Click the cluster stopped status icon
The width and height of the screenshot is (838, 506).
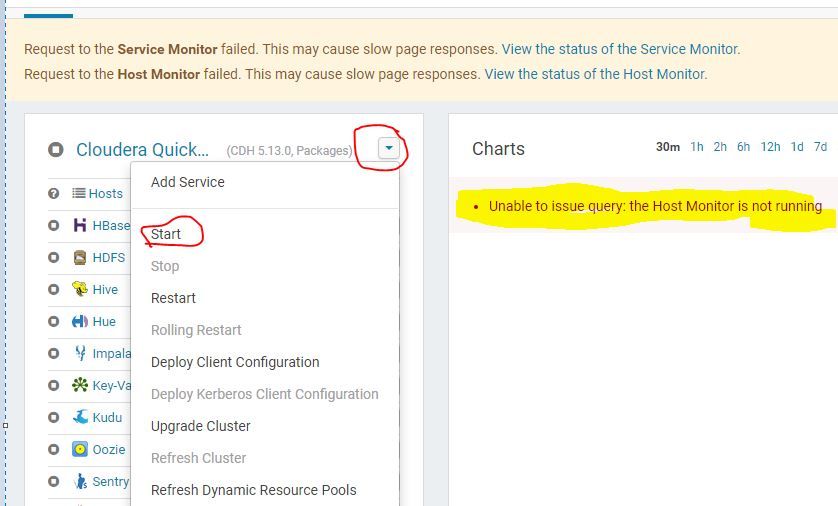[x=56, y=150]
